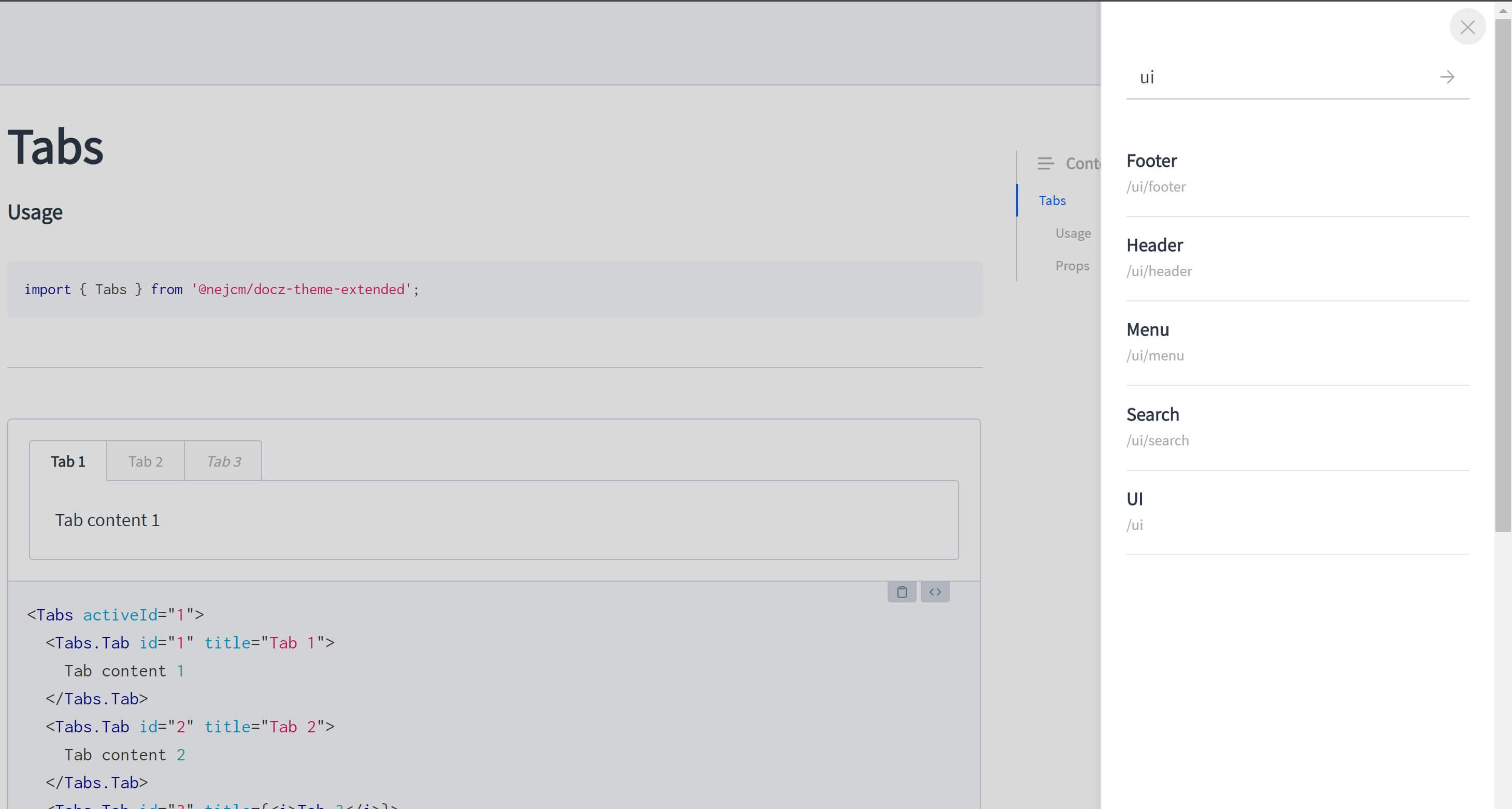Click the '/ui/header' path text
1512x809 pixels.
tap(1159, 271)
